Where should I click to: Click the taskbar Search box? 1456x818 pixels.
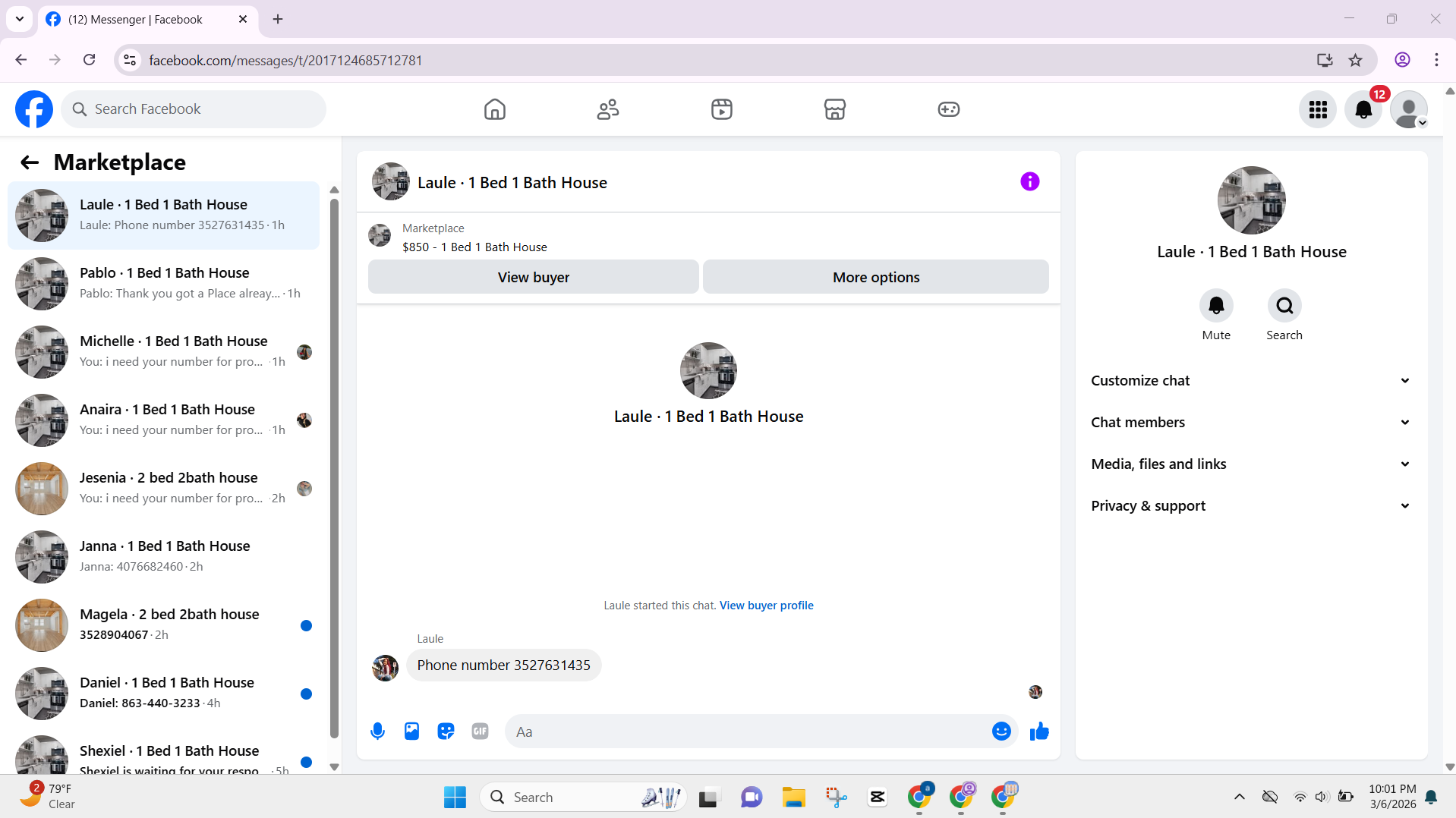[582, 798]
